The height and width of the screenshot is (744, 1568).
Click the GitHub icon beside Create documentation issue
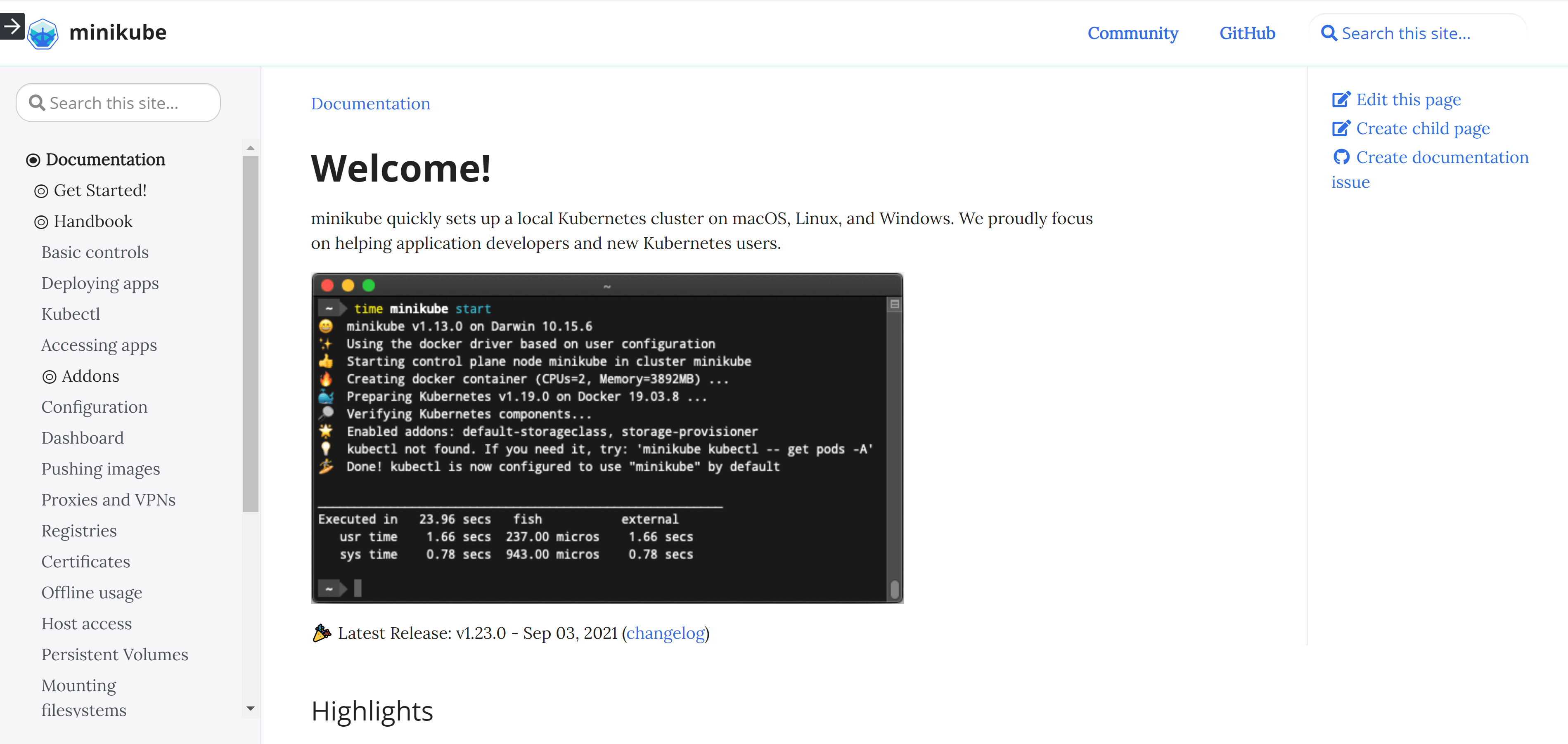coord(1341,158)
